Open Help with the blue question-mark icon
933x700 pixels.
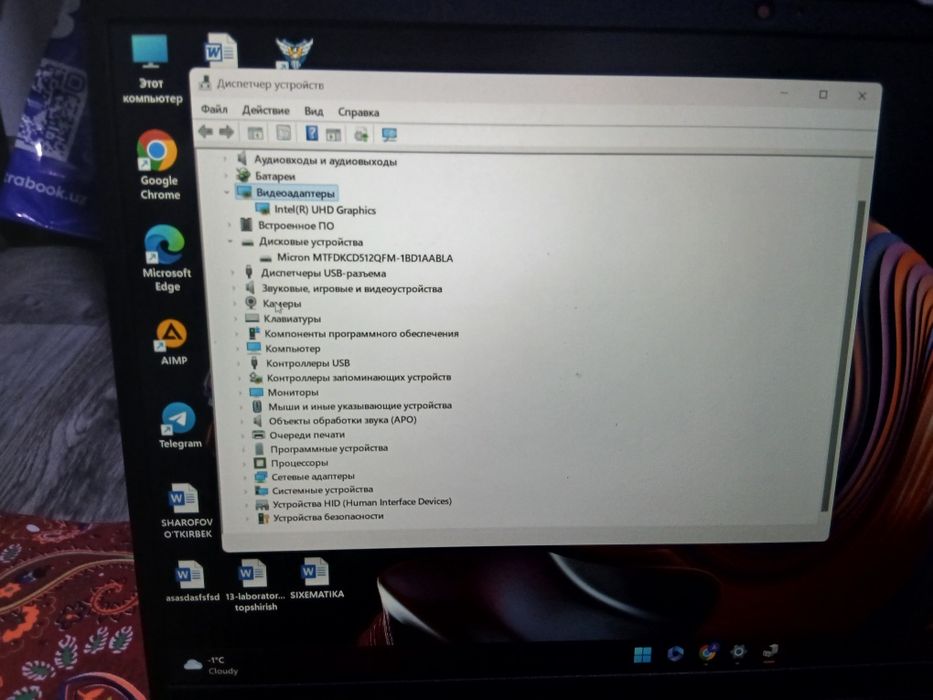point(311,133)
